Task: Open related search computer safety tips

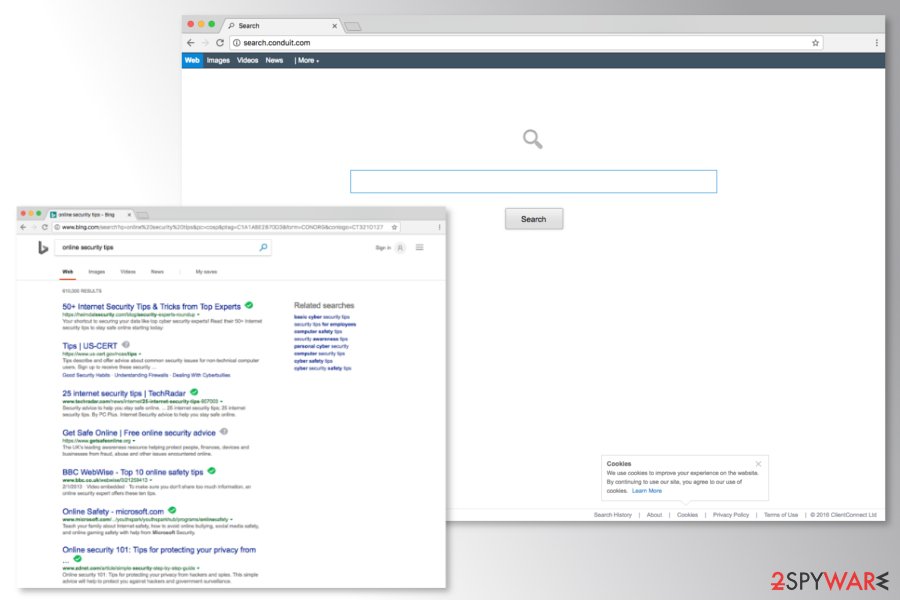Action: [x=318, y=332]
